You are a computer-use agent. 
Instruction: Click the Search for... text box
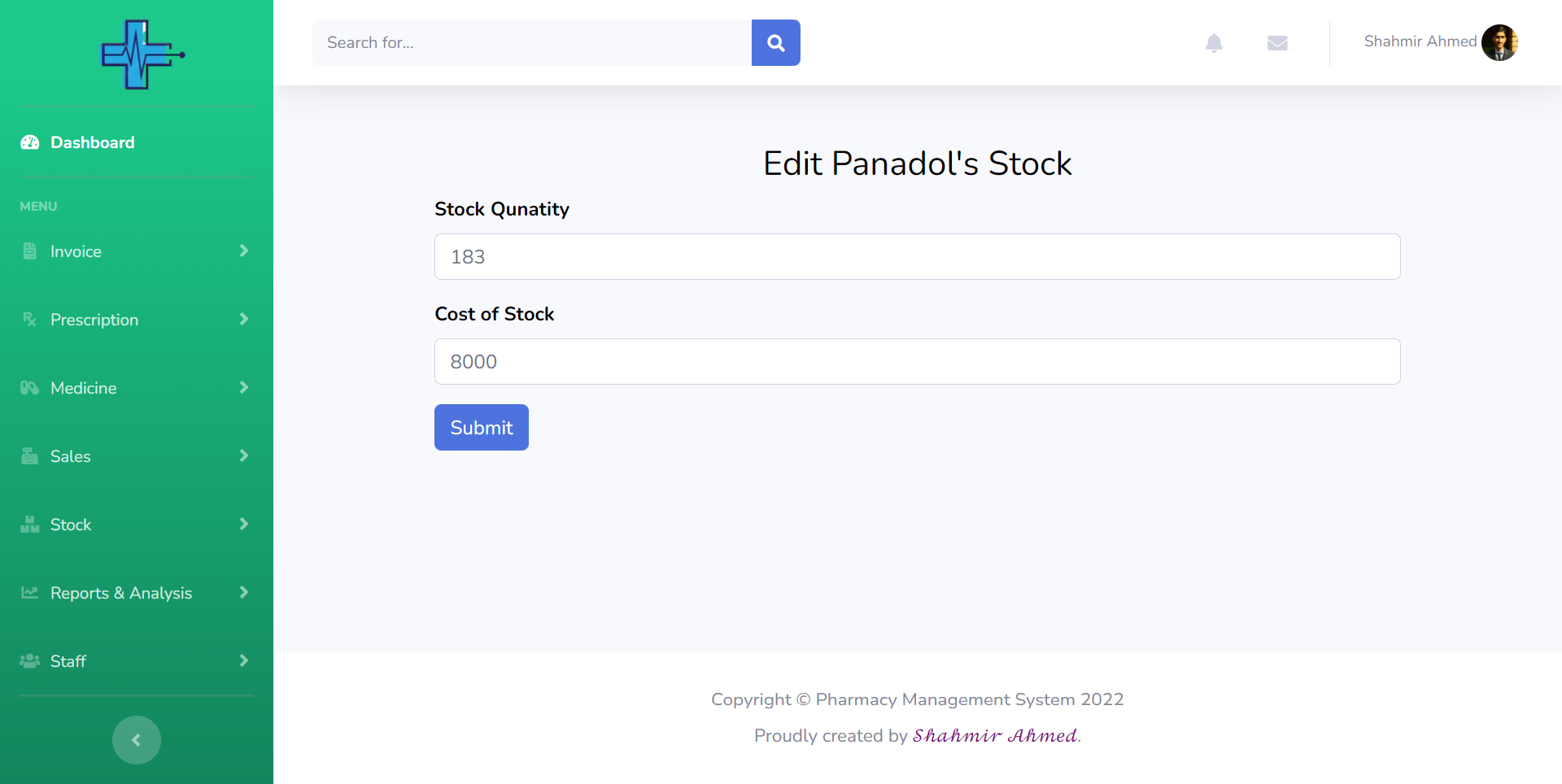click(x=532, y=43)
